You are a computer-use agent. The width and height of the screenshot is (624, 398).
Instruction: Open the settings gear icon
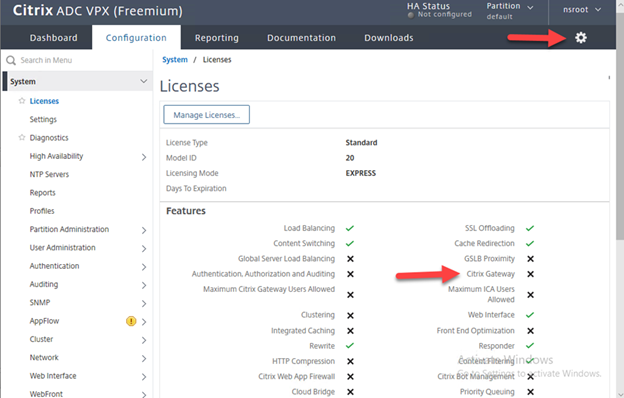click(581, 38)
